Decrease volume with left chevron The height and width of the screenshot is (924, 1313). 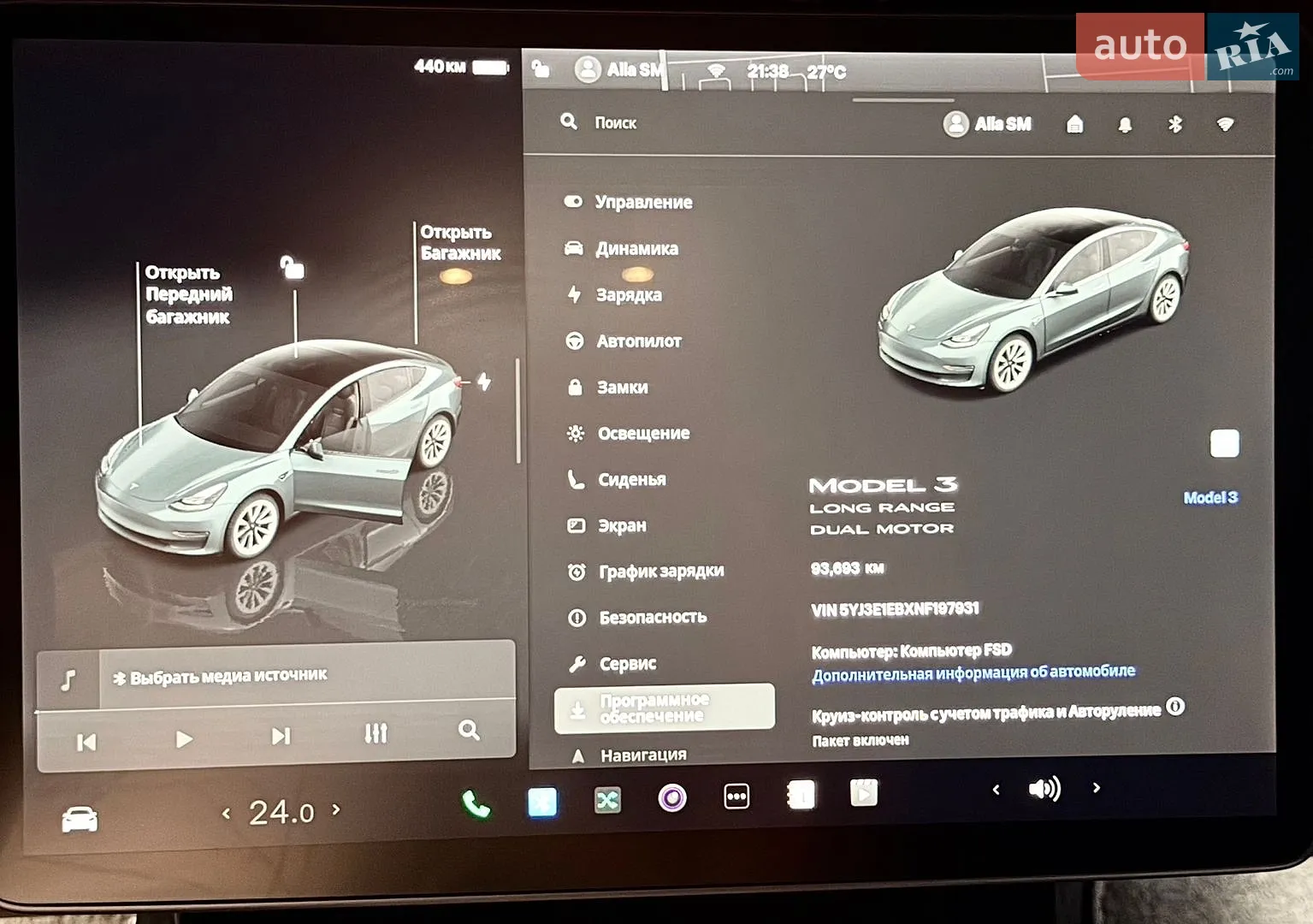[996, 790]
